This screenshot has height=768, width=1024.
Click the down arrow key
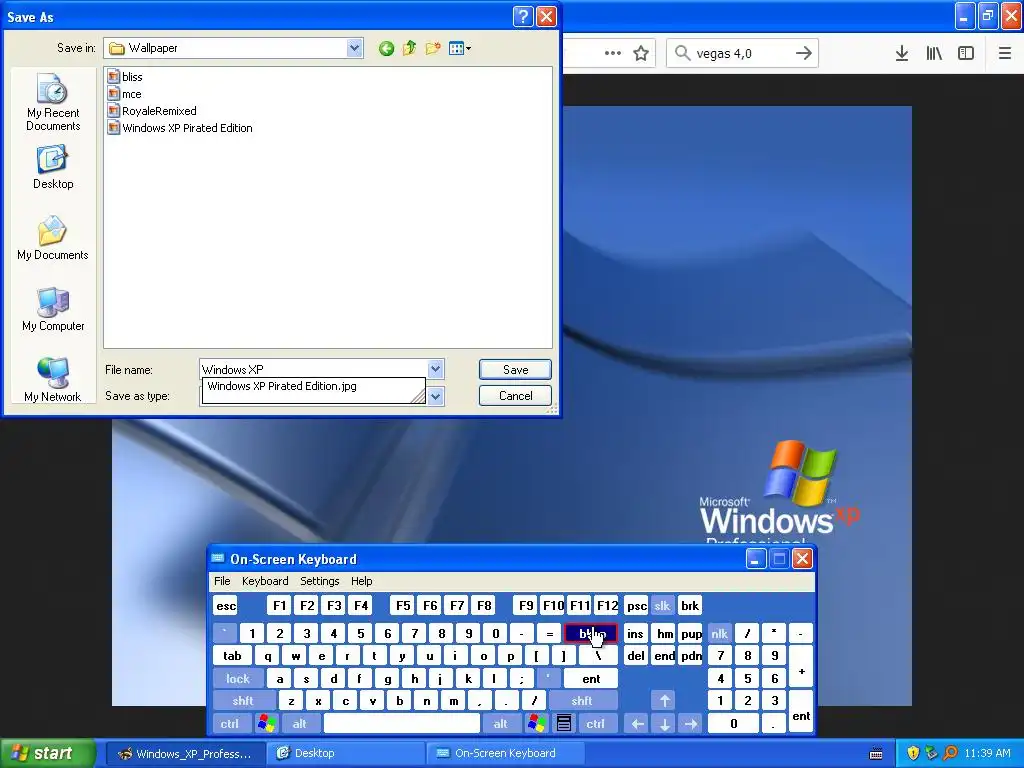point(664,724)
